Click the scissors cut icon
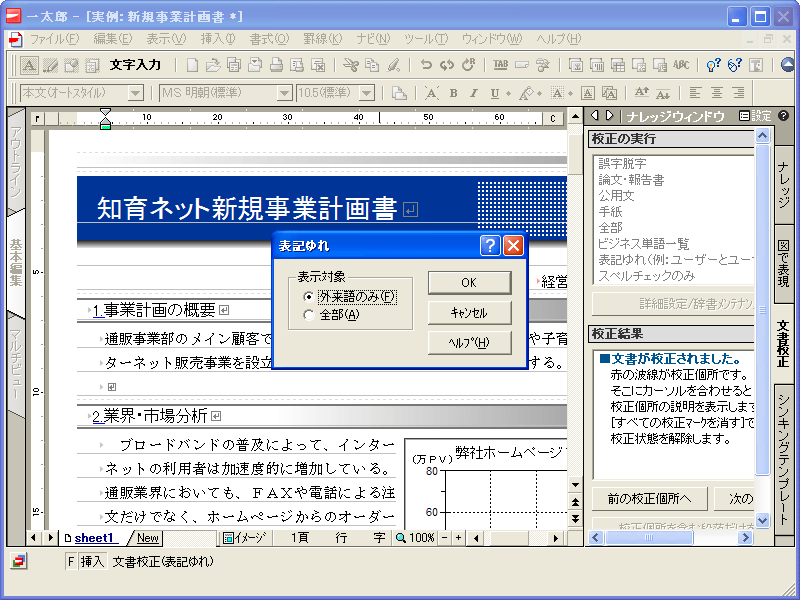 pyautogui.click(x=351, y=65)
